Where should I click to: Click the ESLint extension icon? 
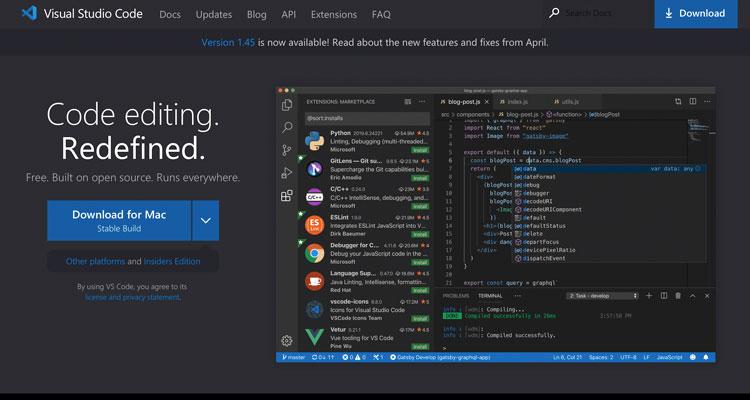pyautogui.click(x=314, y=225)
